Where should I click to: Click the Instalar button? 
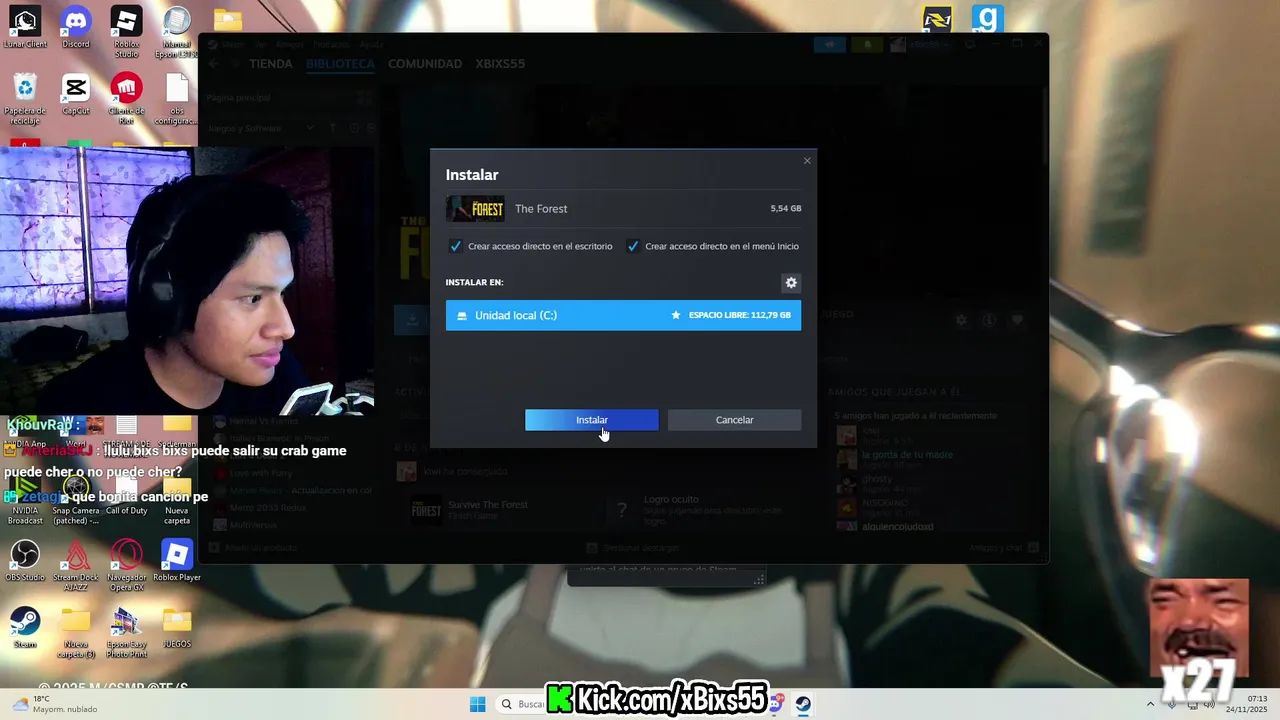coord(592,420)
